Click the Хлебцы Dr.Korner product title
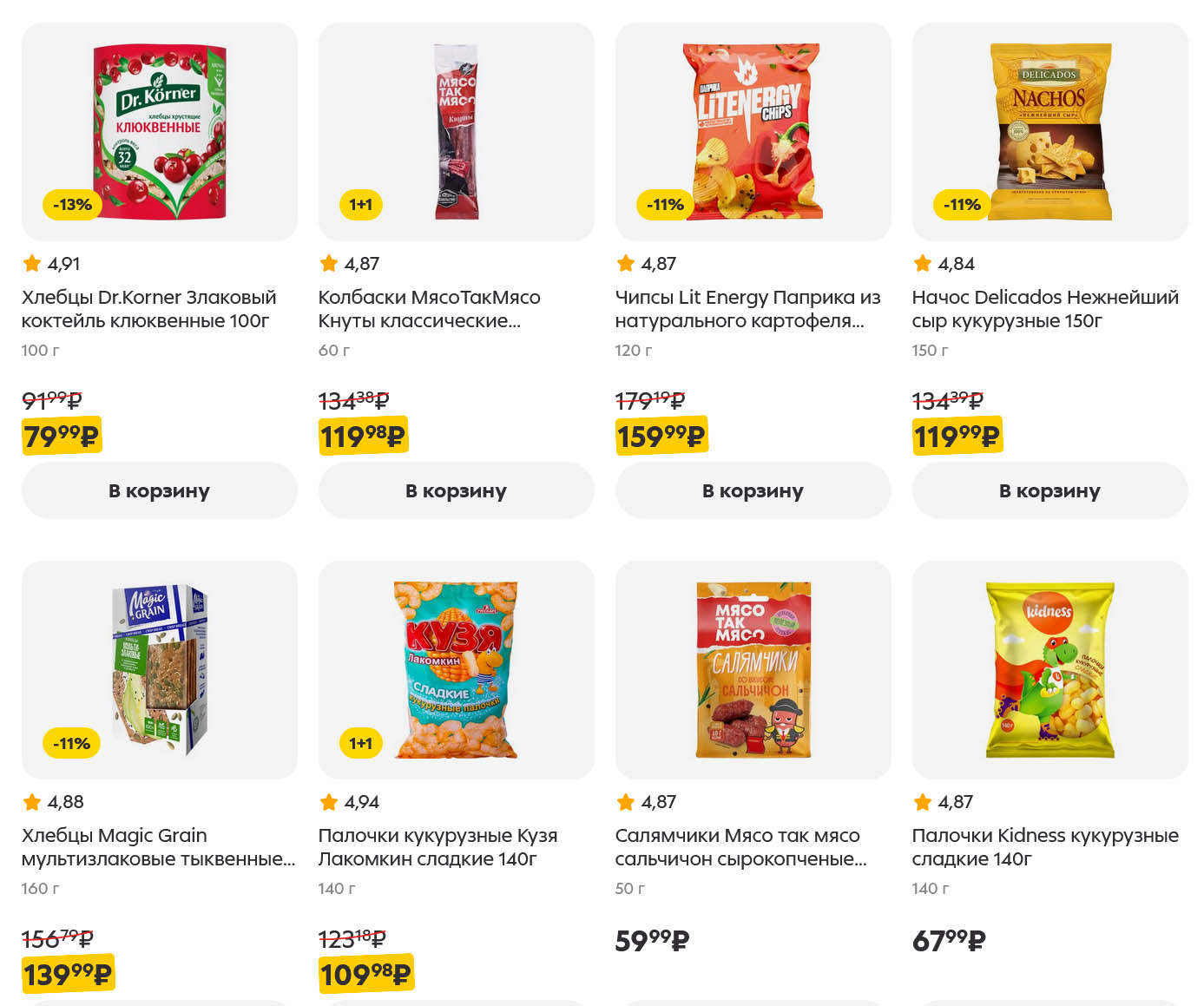 pyautogui.click(x=148, y=309)
